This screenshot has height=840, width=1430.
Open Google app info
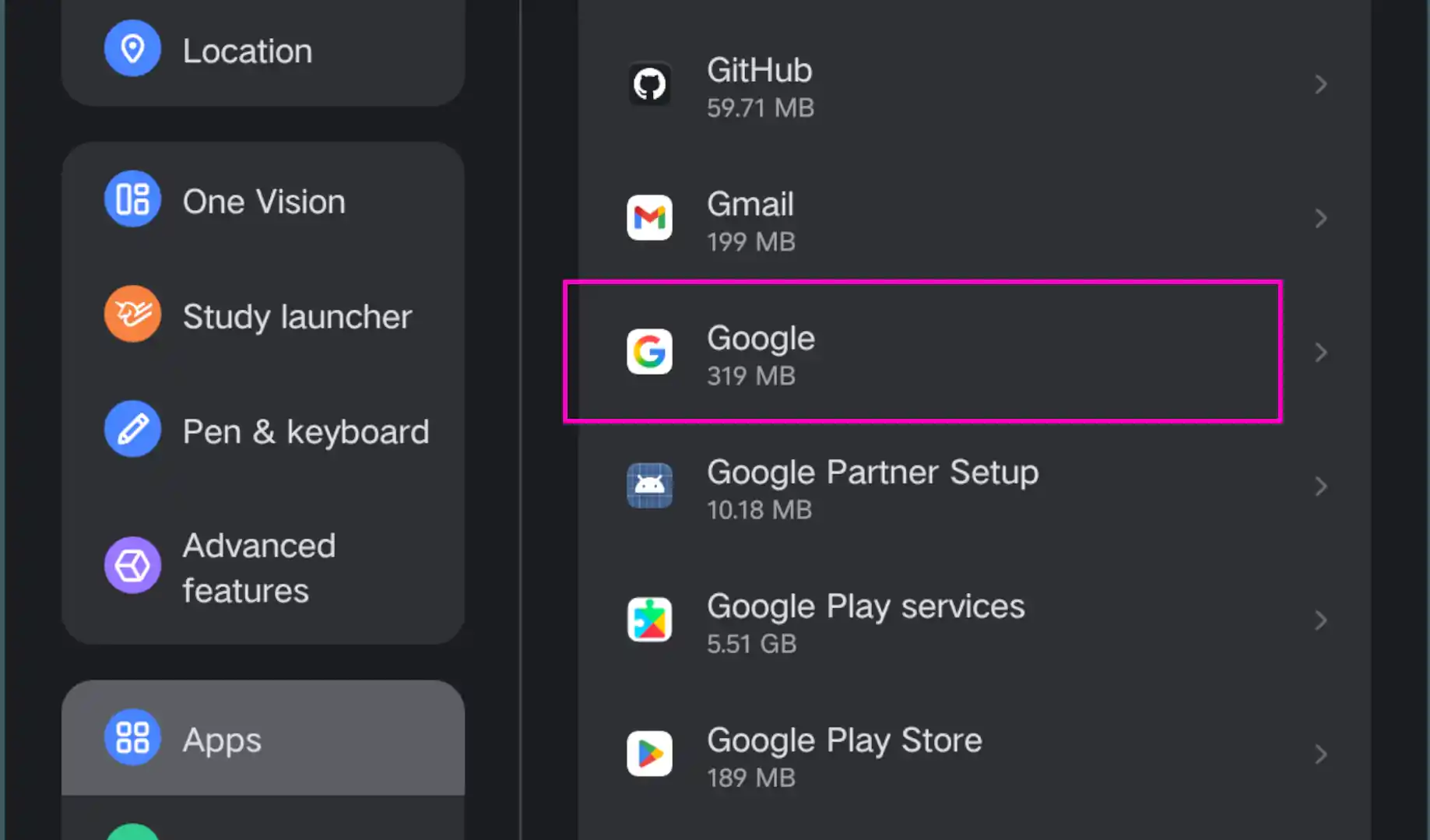coord(973,353)
